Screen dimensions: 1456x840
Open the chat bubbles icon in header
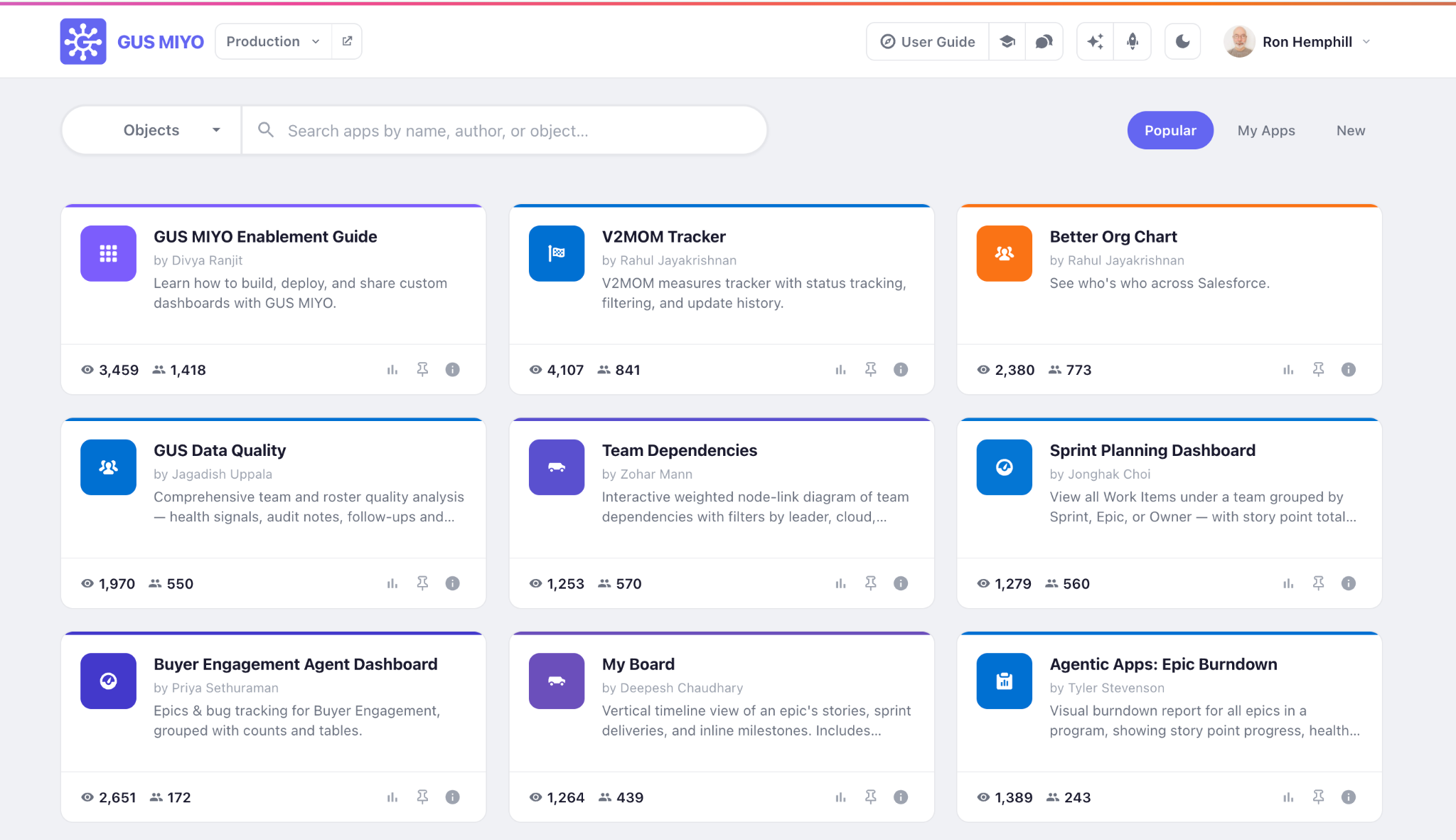click(x=1044, y=41)
